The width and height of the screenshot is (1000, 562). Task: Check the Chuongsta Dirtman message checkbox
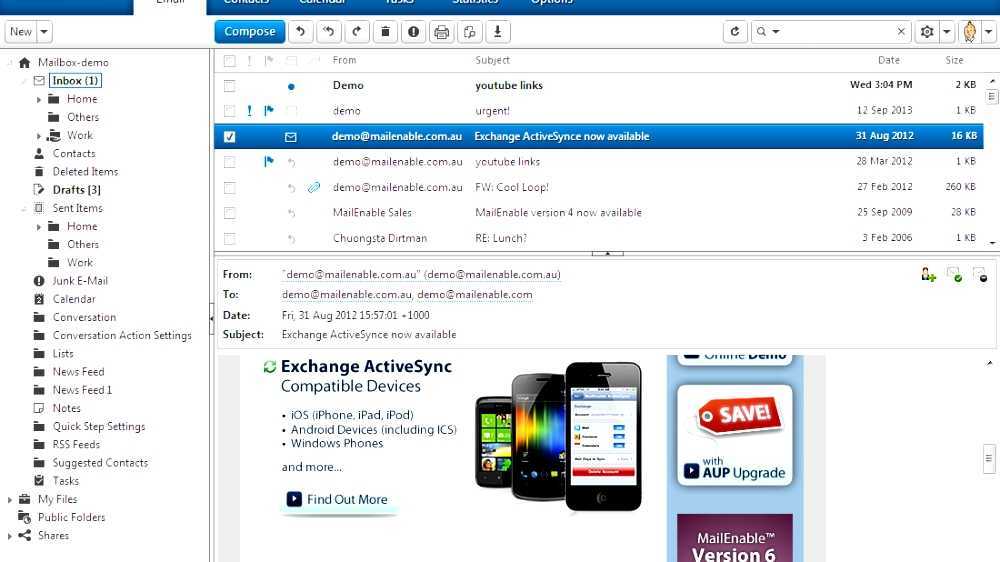[x=230, y=239]
